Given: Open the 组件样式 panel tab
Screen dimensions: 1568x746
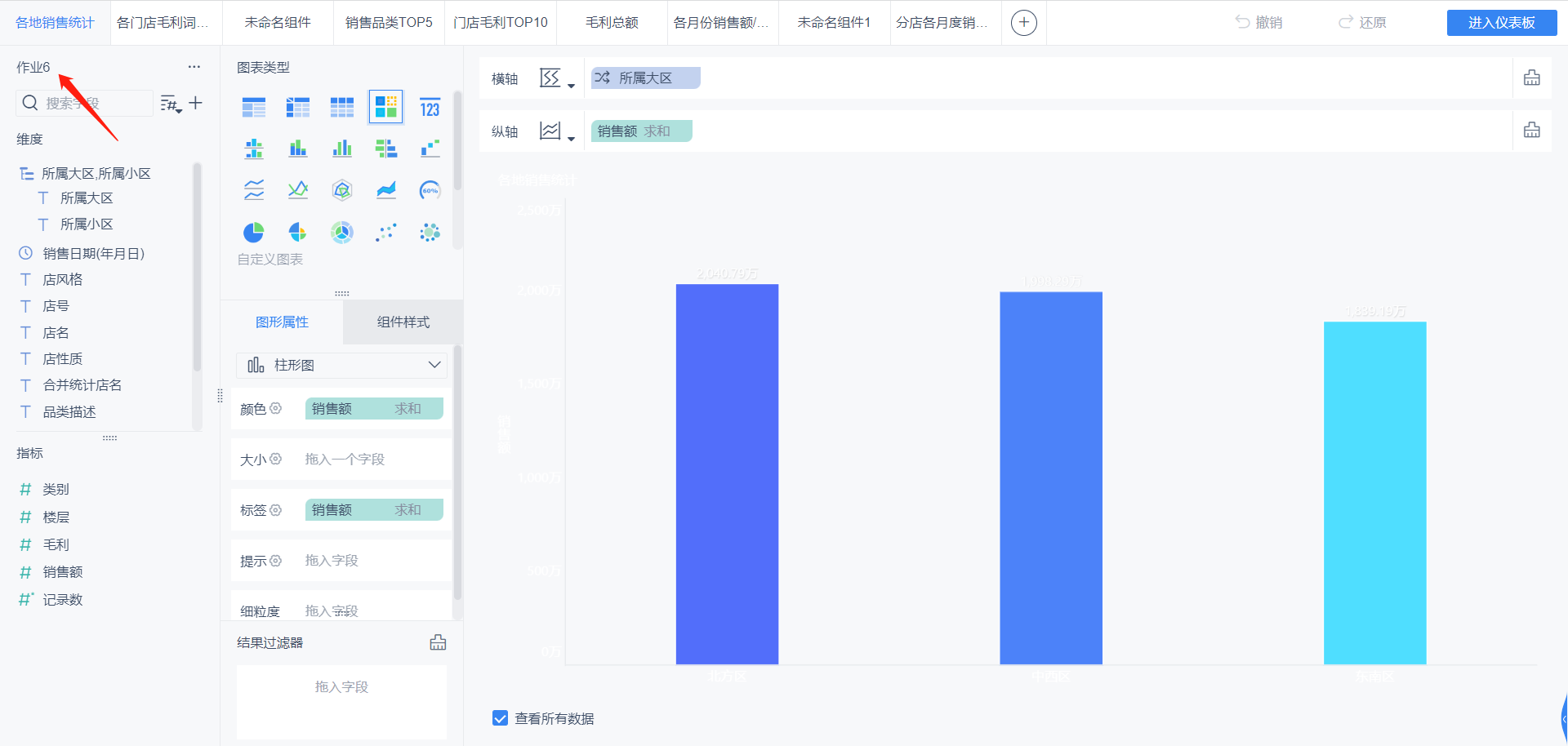Looking at the screenshot, I should coord(403,322).
